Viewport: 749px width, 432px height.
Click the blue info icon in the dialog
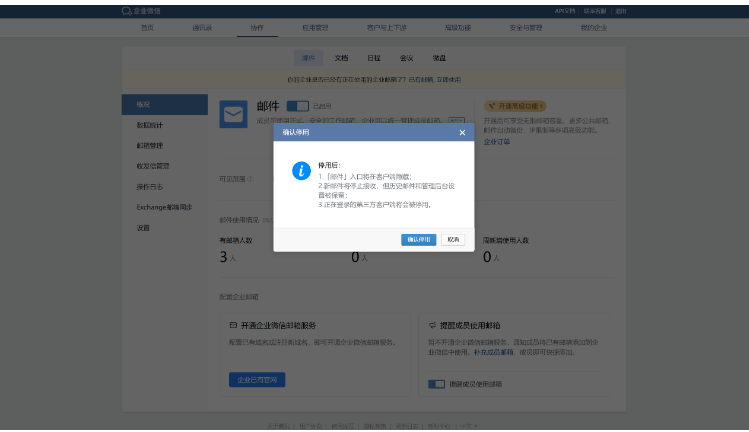(300, 171)
